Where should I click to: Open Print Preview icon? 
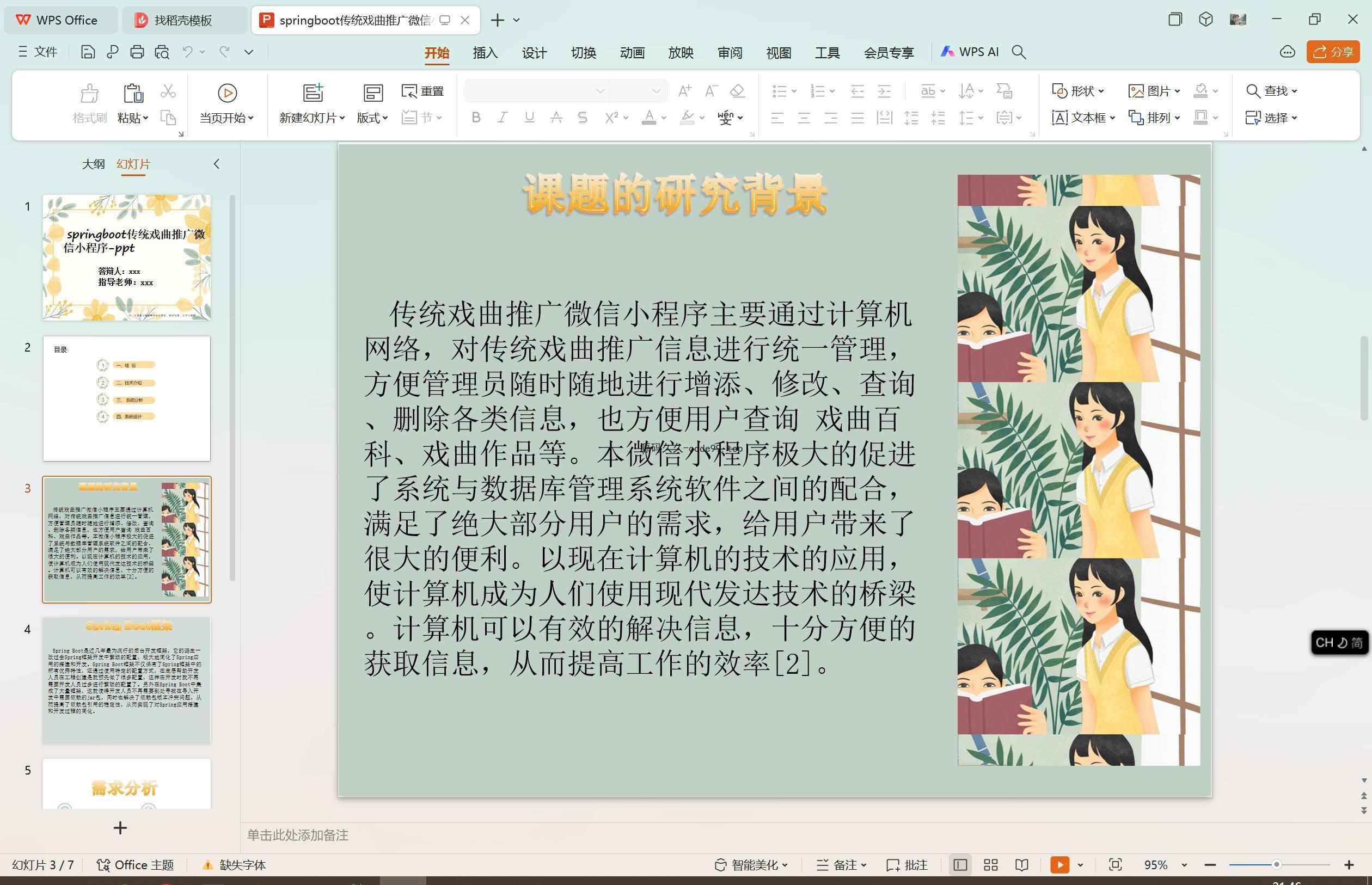[162, 52]
